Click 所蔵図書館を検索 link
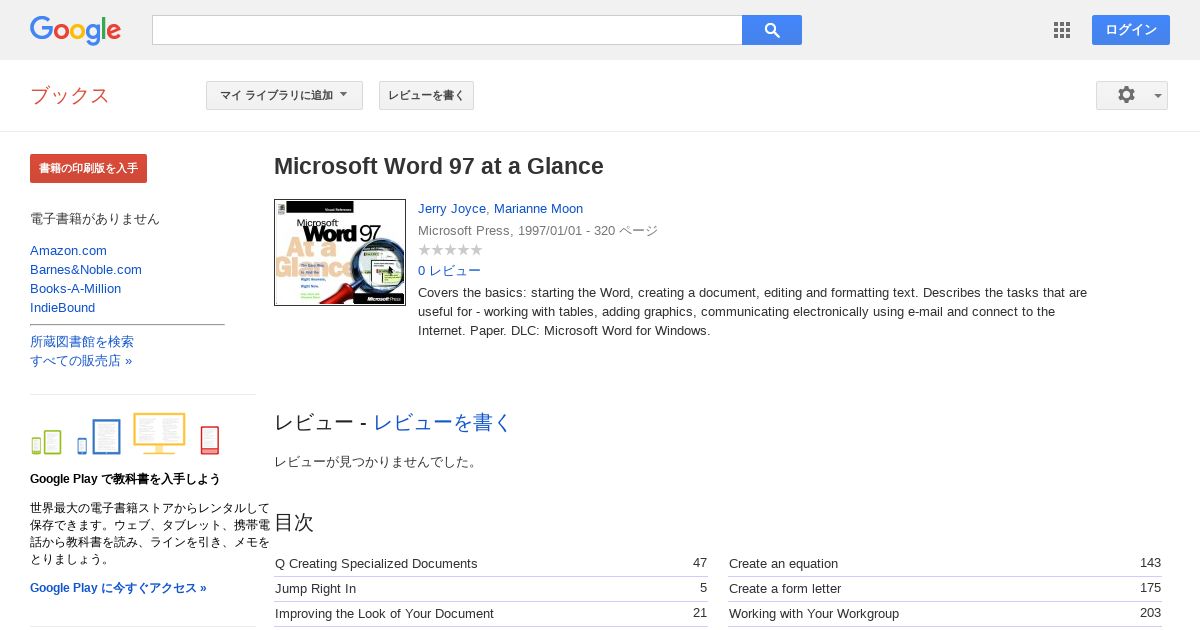Image resolution: width=1200 pixels, height=630 pixels. coord(82,341)
